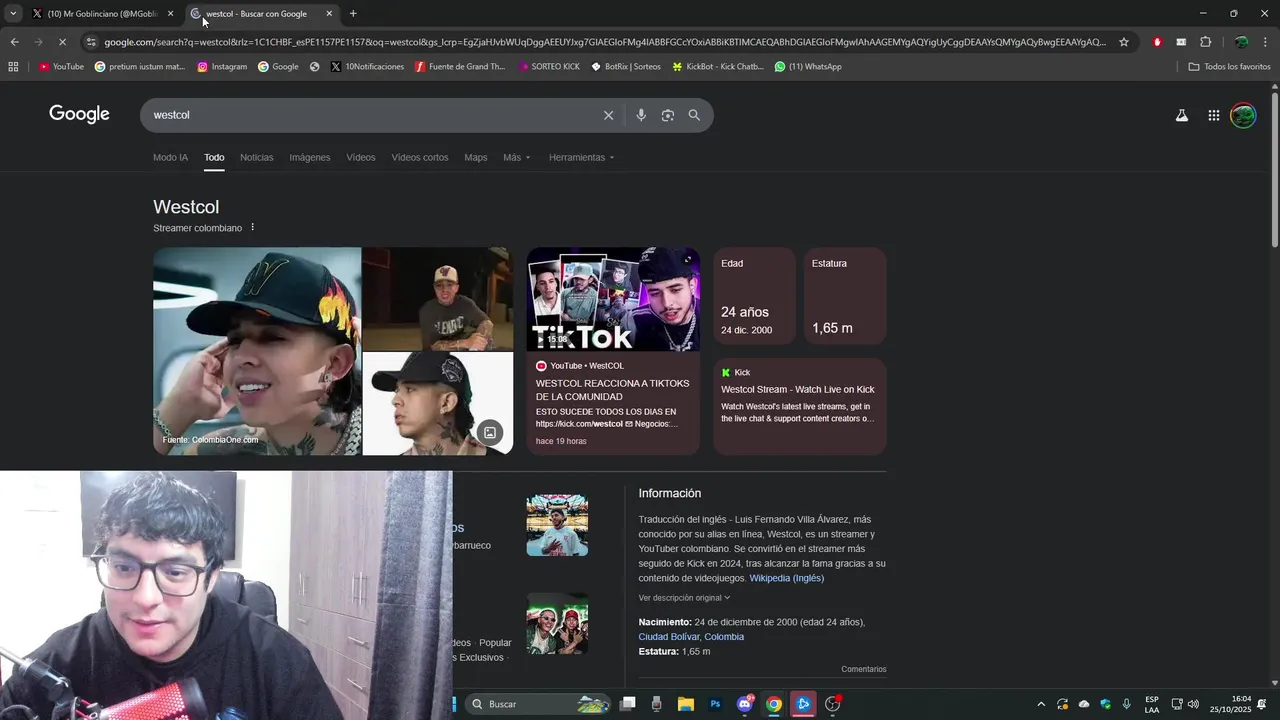Open a new browser tab

tap(353, 14)
